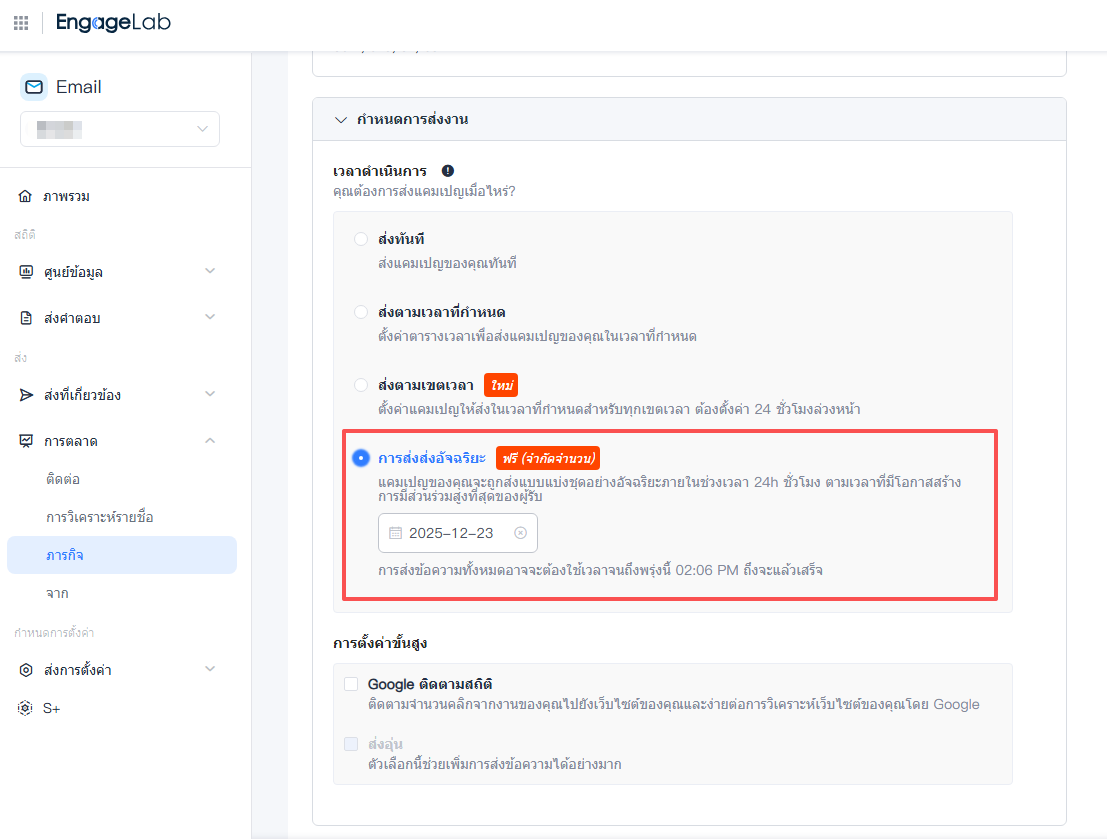Go to การวิเคราะห์รายชื่อ page
Screen dimensions: 1107x839
tap(99, 517)
